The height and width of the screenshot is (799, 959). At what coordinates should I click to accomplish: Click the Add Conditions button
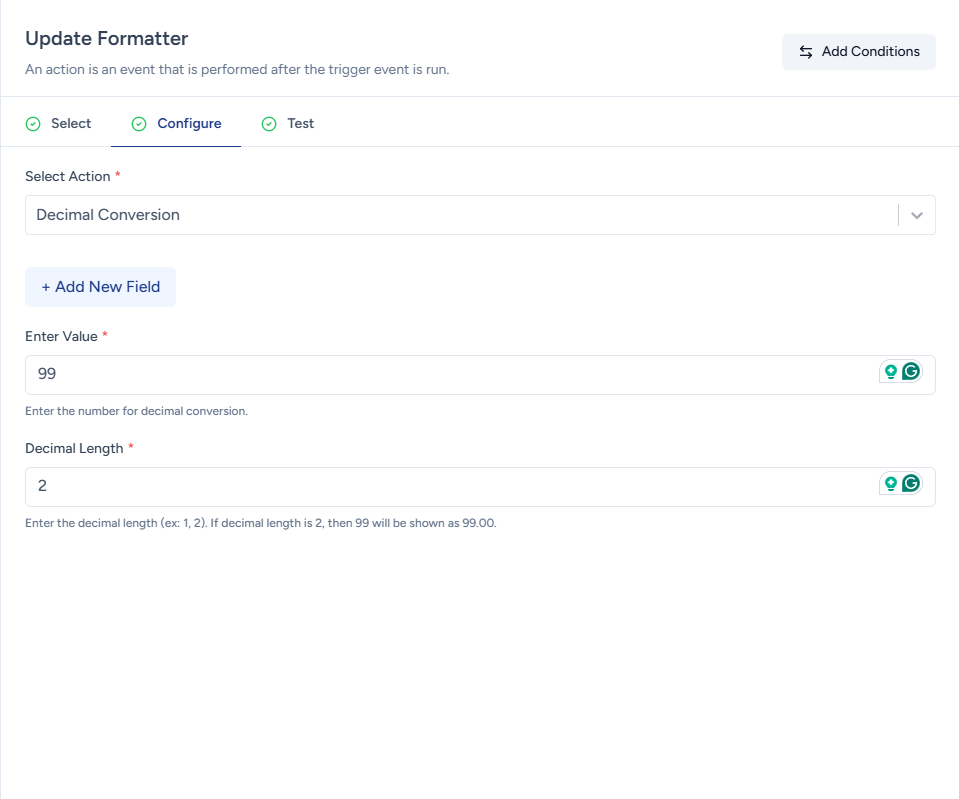point(859,52)
